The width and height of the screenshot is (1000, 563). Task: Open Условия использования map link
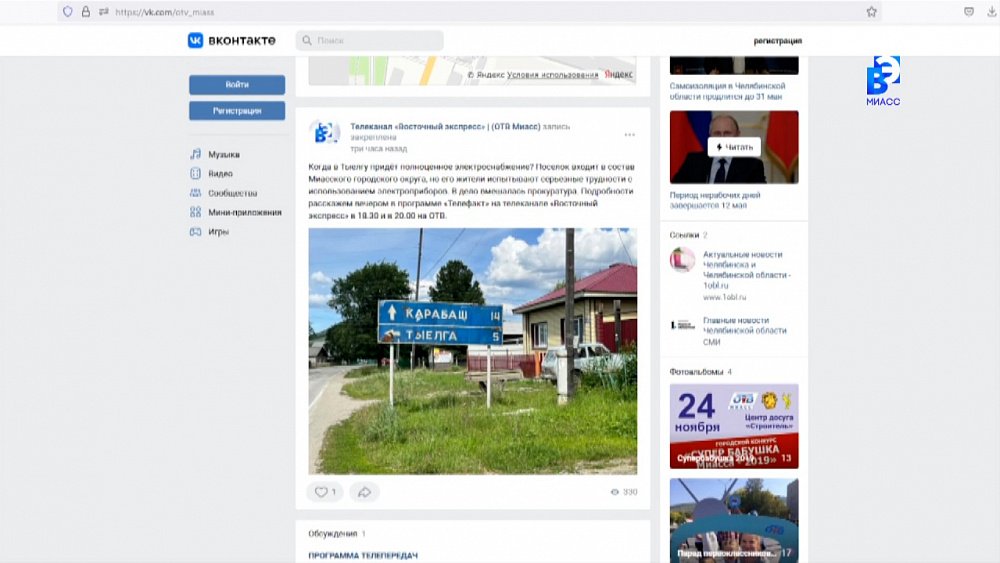552,75
